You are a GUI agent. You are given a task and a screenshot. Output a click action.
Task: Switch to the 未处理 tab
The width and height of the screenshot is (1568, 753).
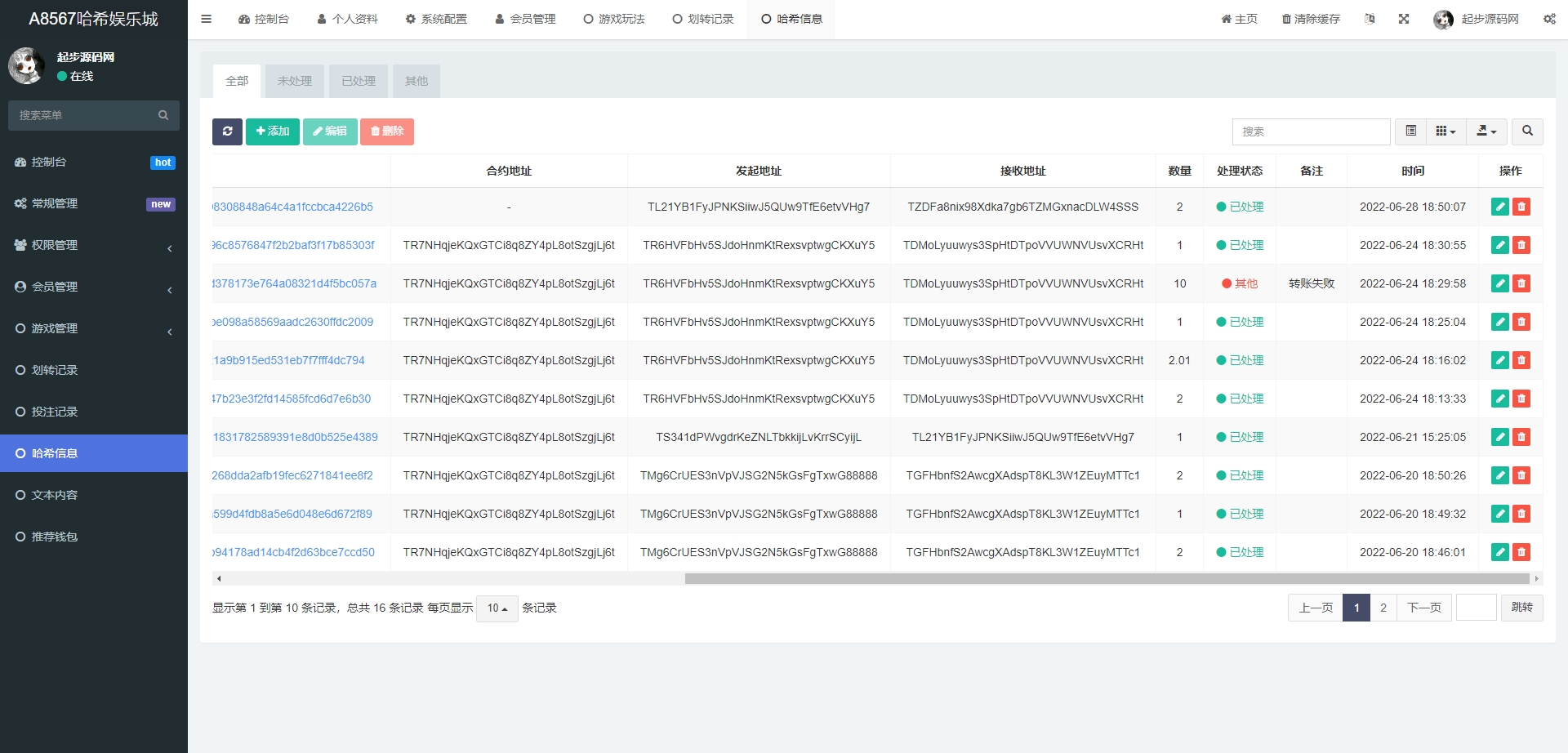[x=295, y=82]
